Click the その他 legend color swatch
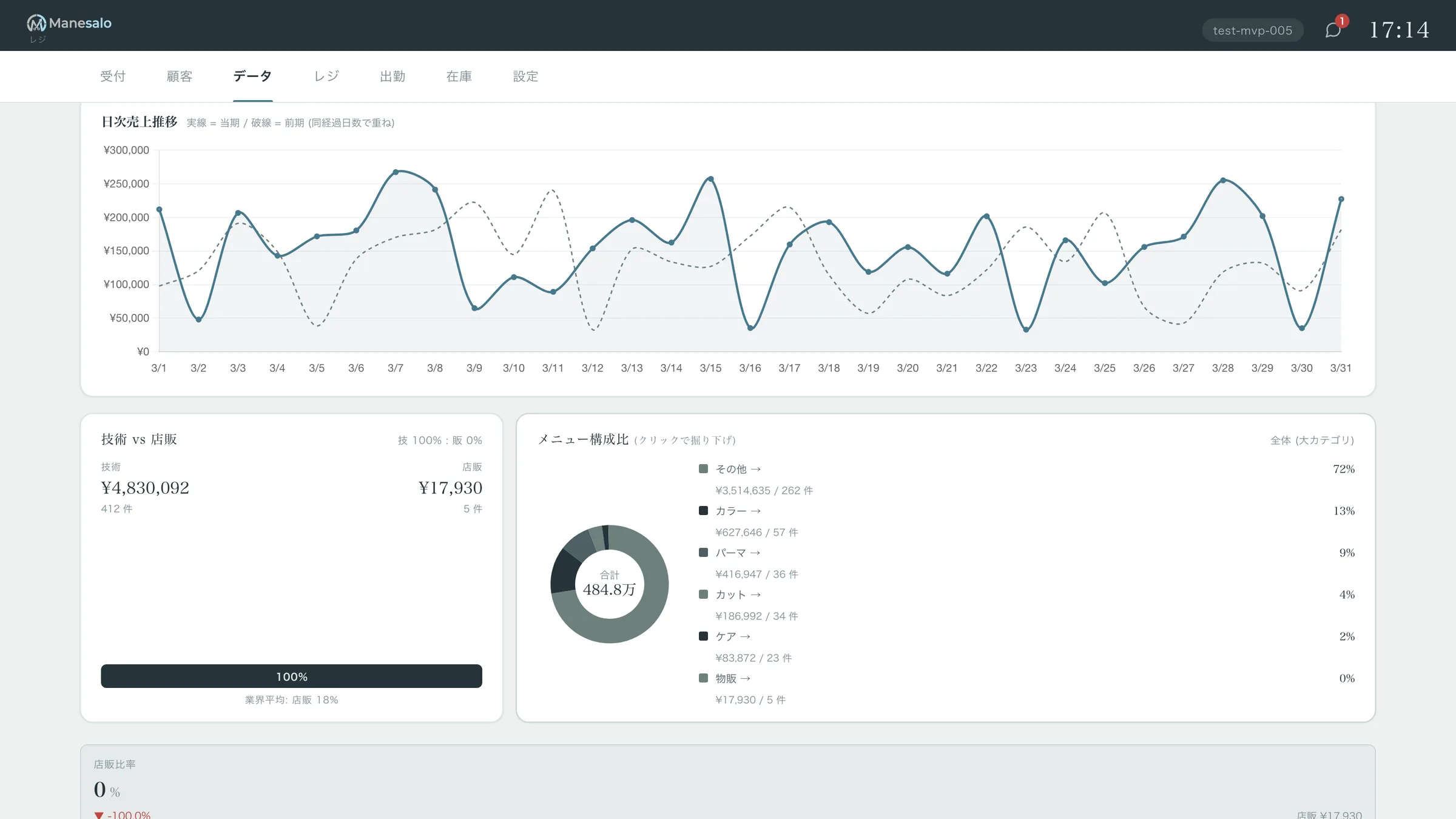Image resolution: width=1456 pixels, height=819 pixels. point(703,469)
